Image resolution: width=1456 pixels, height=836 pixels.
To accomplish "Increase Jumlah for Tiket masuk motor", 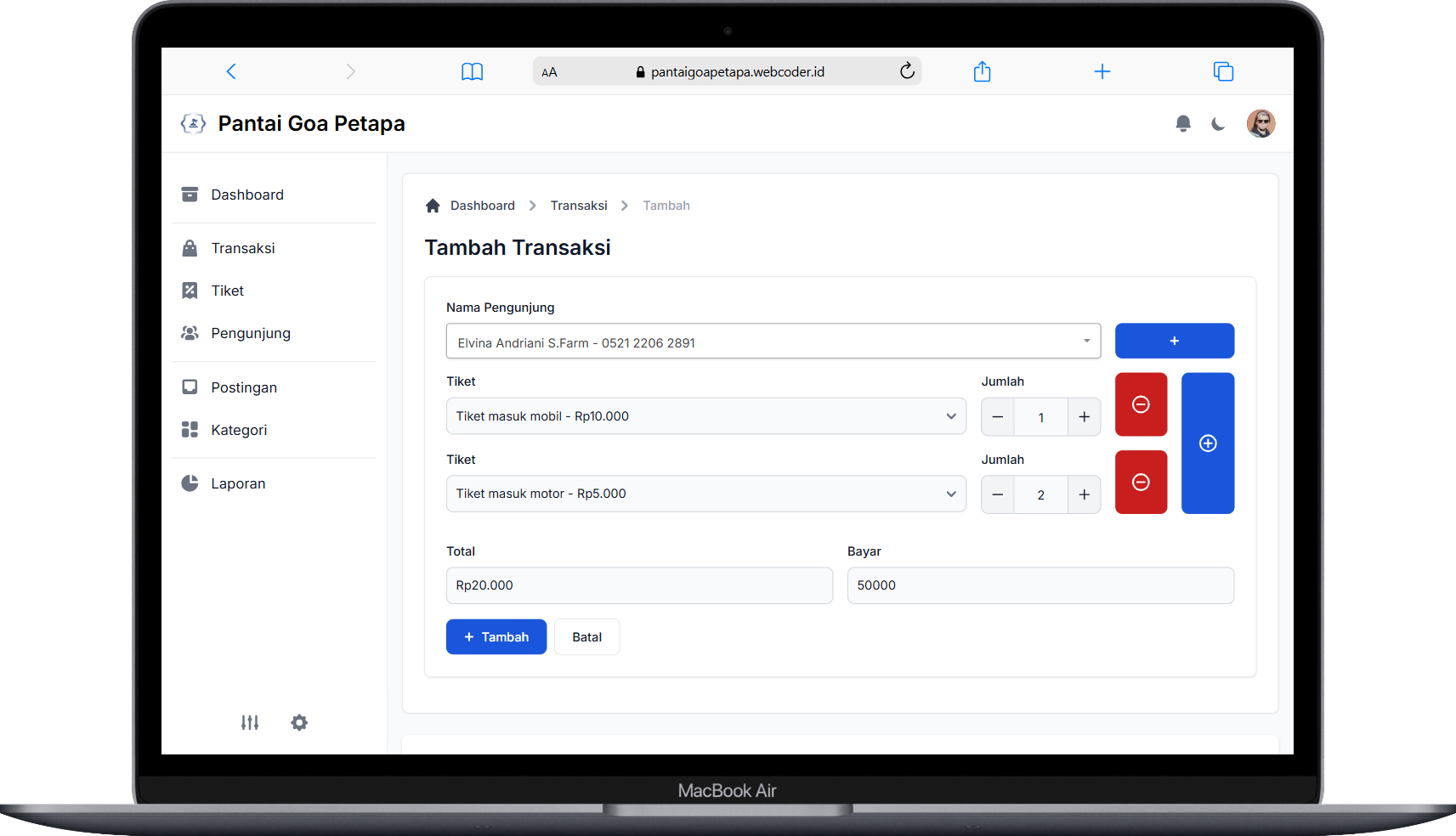I will pyautogui.click(x=1085, y=494).
